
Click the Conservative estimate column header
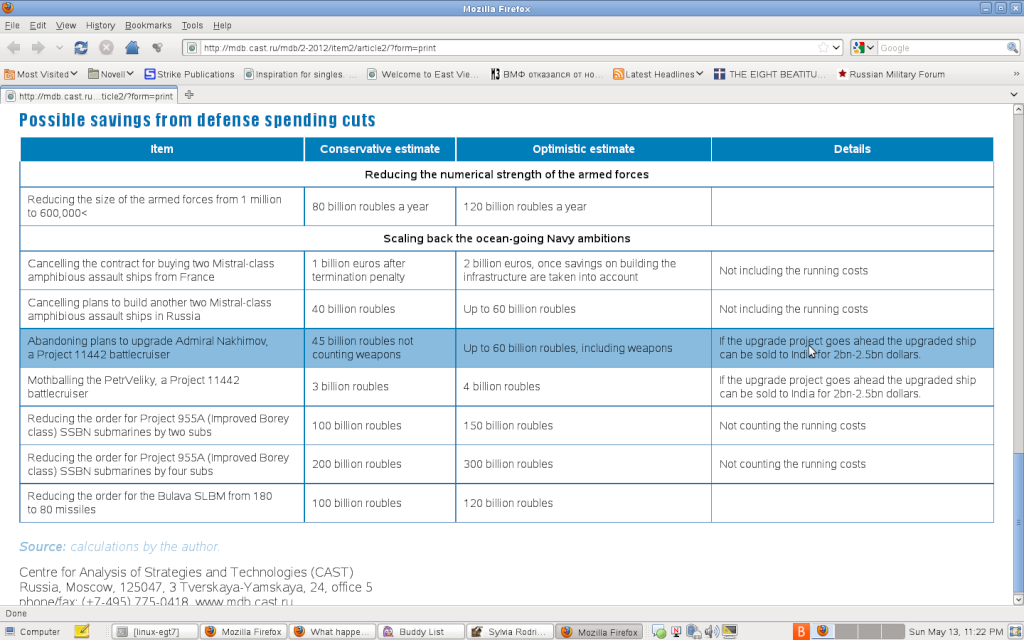[x=379, y=149]
